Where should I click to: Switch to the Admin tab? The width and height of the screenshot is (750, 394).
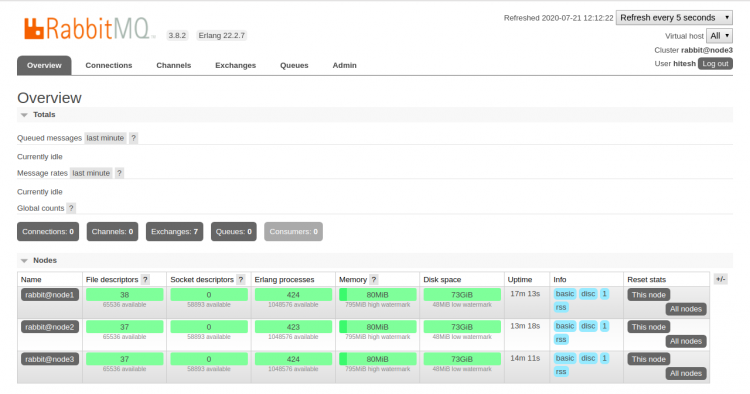click(x=344, y=66)
